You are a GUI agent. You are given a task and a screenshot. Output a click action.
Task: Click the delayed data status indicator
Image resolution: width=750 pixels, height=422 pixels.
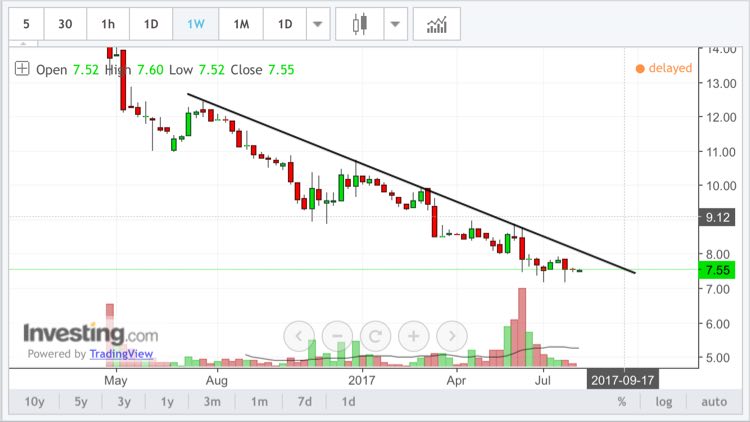click(x=663, y=68)
